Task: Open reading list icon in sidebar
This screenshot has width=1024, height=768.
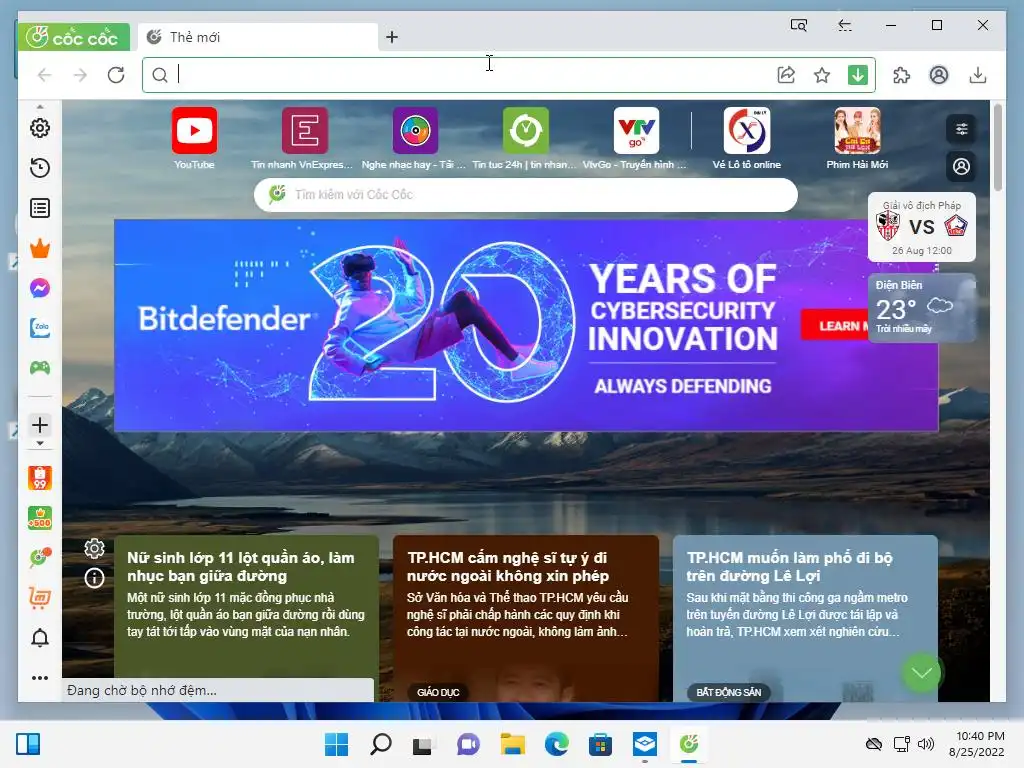Action: [x=40, y=208]
